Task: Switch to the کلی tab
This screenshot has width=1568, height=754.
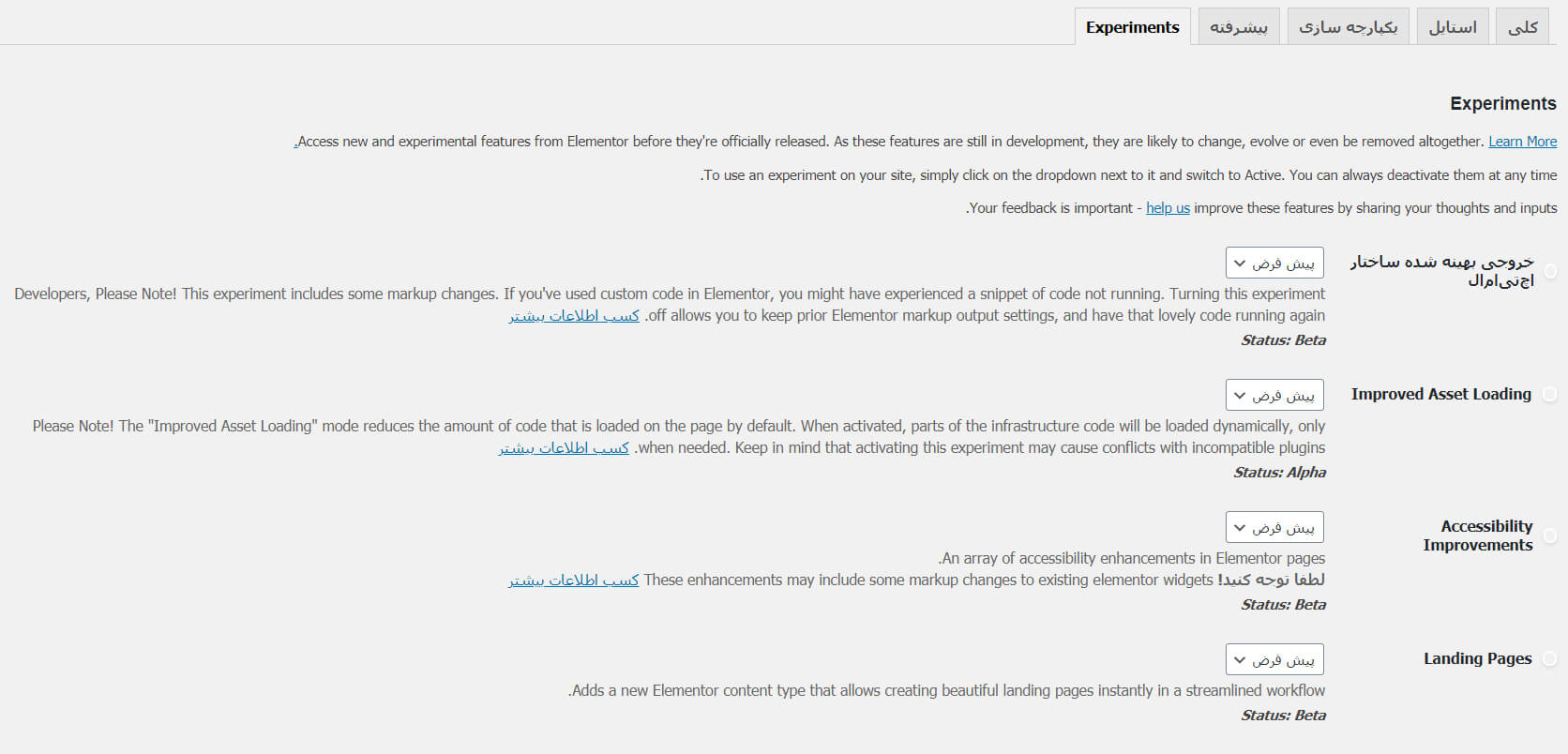Action: 1522,27
